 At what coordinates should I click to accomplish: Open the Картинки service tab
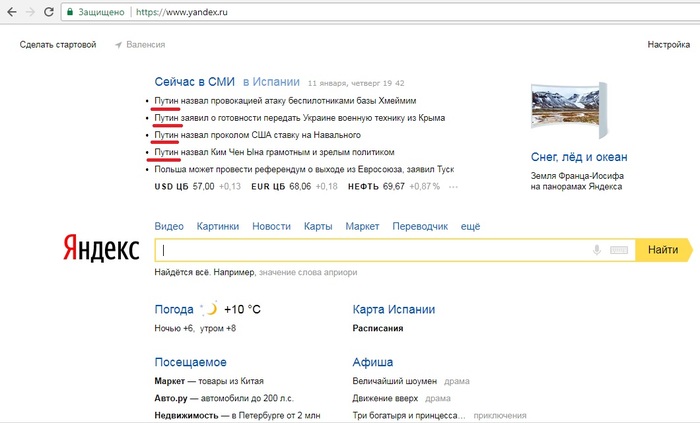click(x=218, y=226)
